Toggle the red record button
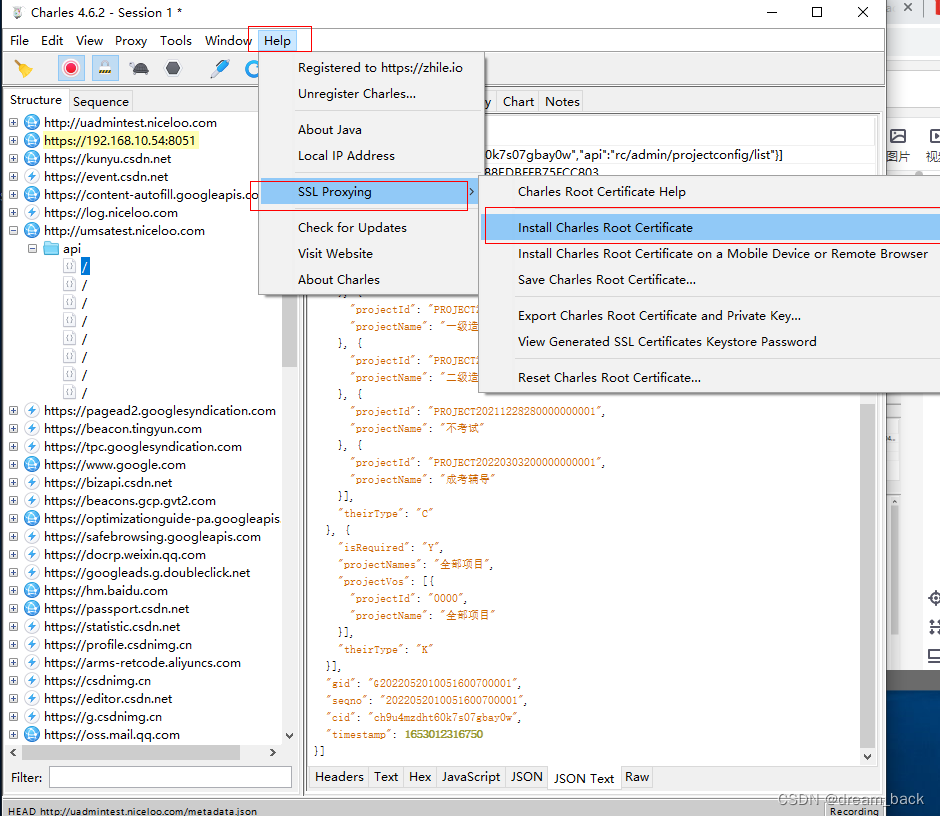Screen dimensions: 940x816 71,68
